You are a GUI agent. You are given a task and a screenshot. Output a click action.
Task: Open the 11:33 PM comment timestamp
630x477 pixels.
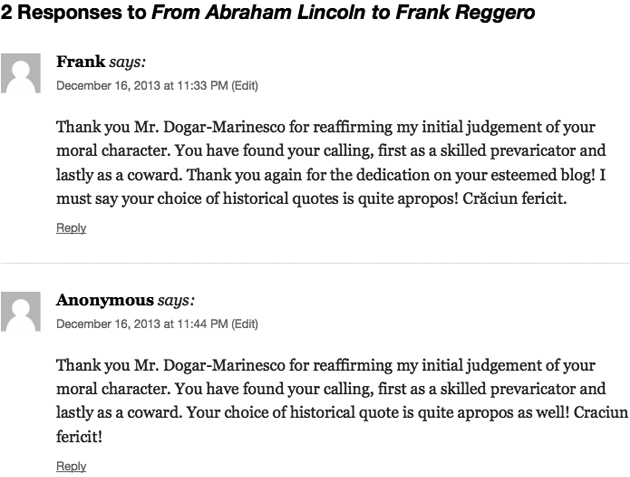point(141,86)
